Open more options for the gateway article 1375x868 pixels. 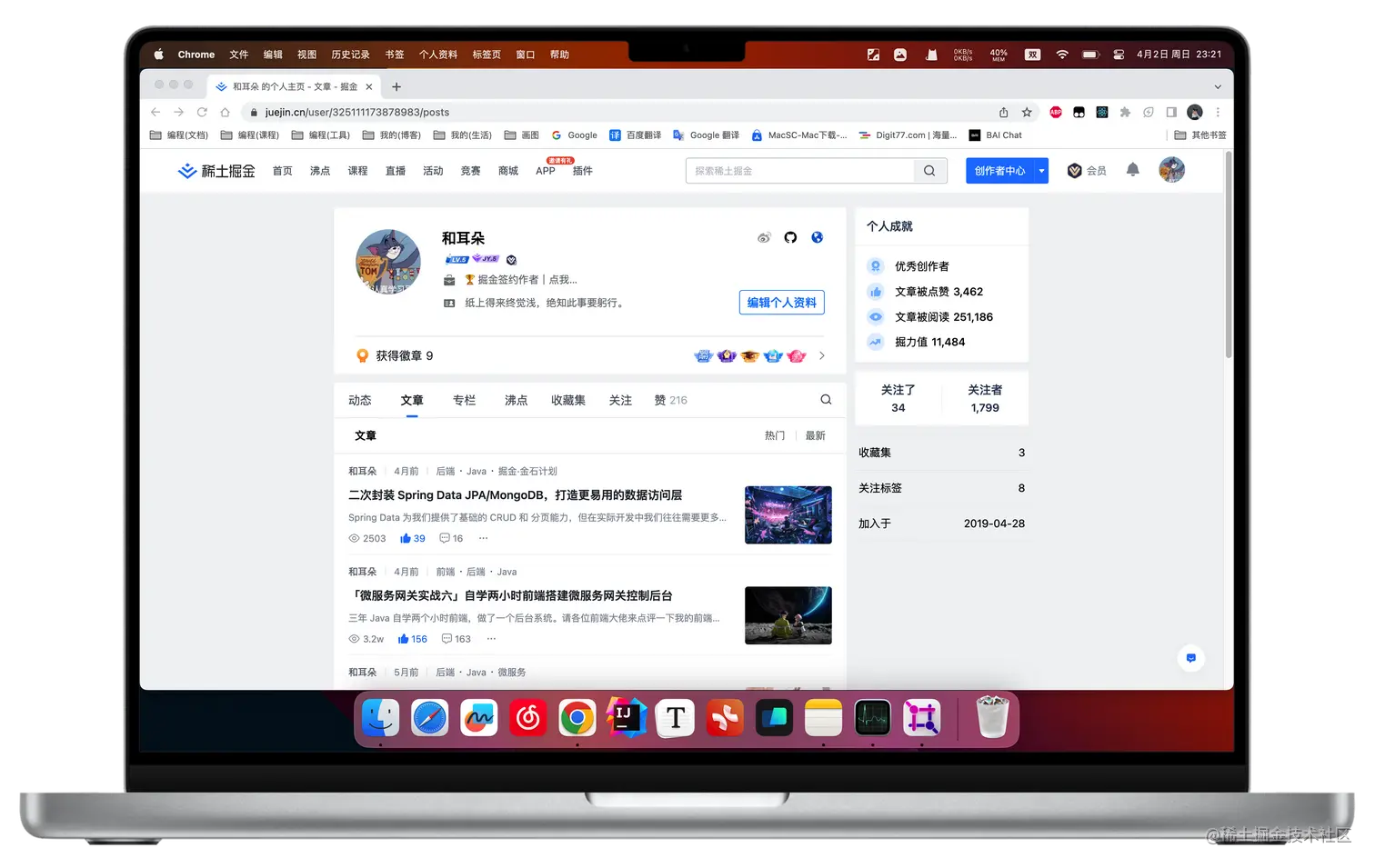[492, 639]
